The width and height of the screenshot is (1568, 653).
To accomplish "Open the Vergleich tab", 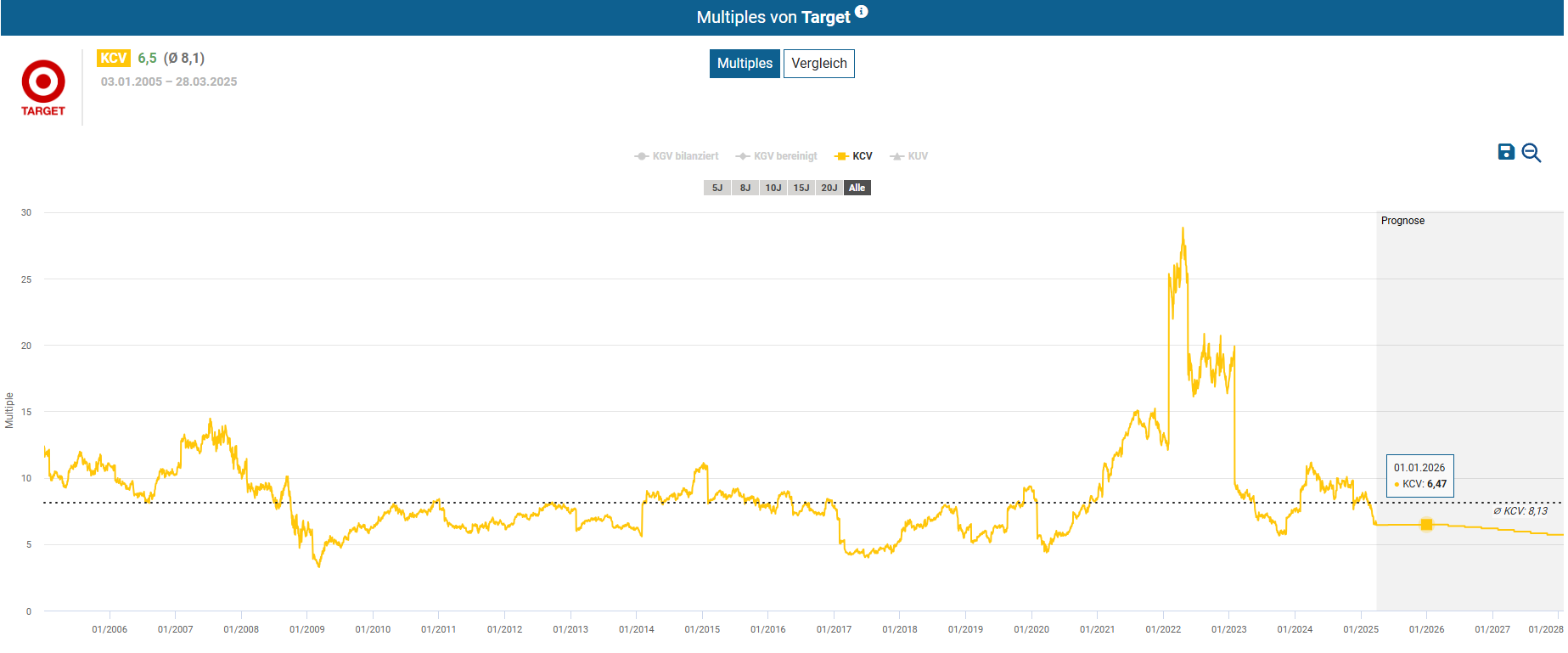I will (818, 64).
